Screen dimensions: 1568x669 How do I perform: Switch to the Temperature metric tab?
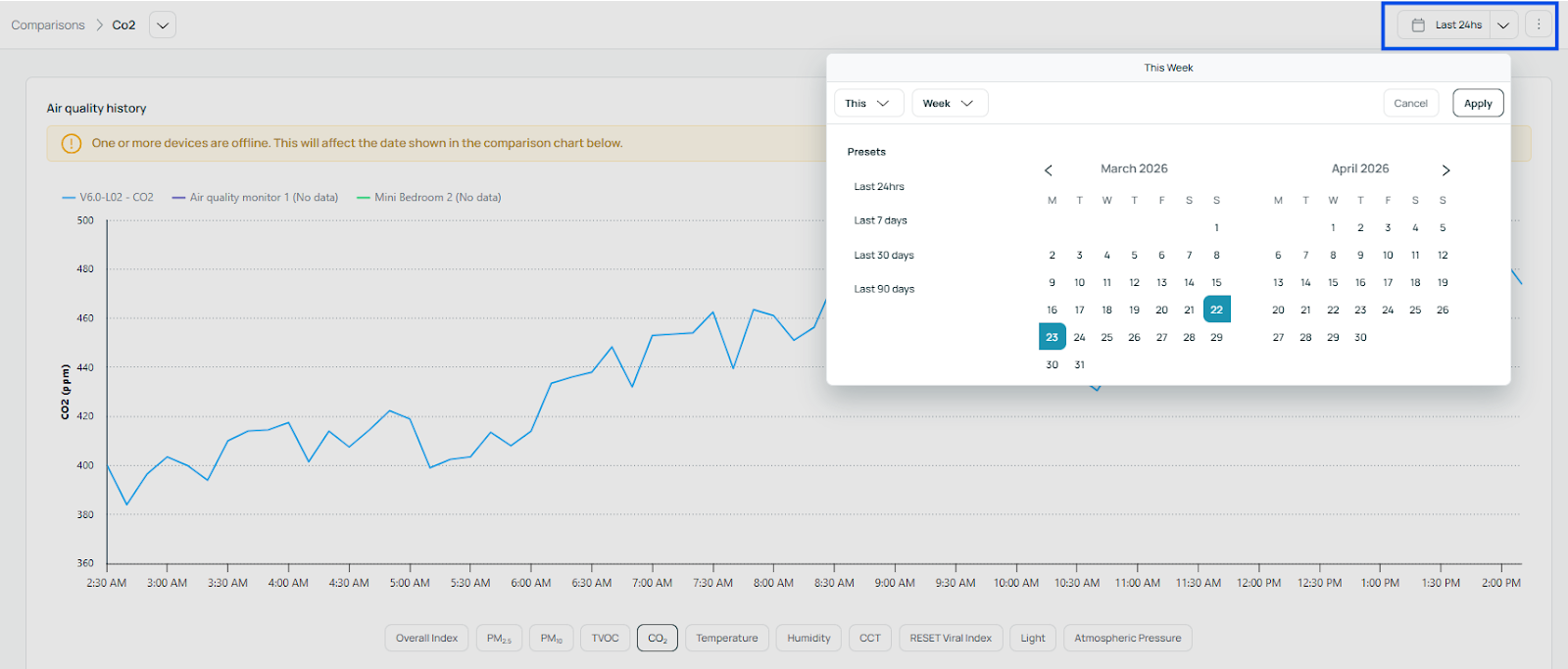coord(726,639)
